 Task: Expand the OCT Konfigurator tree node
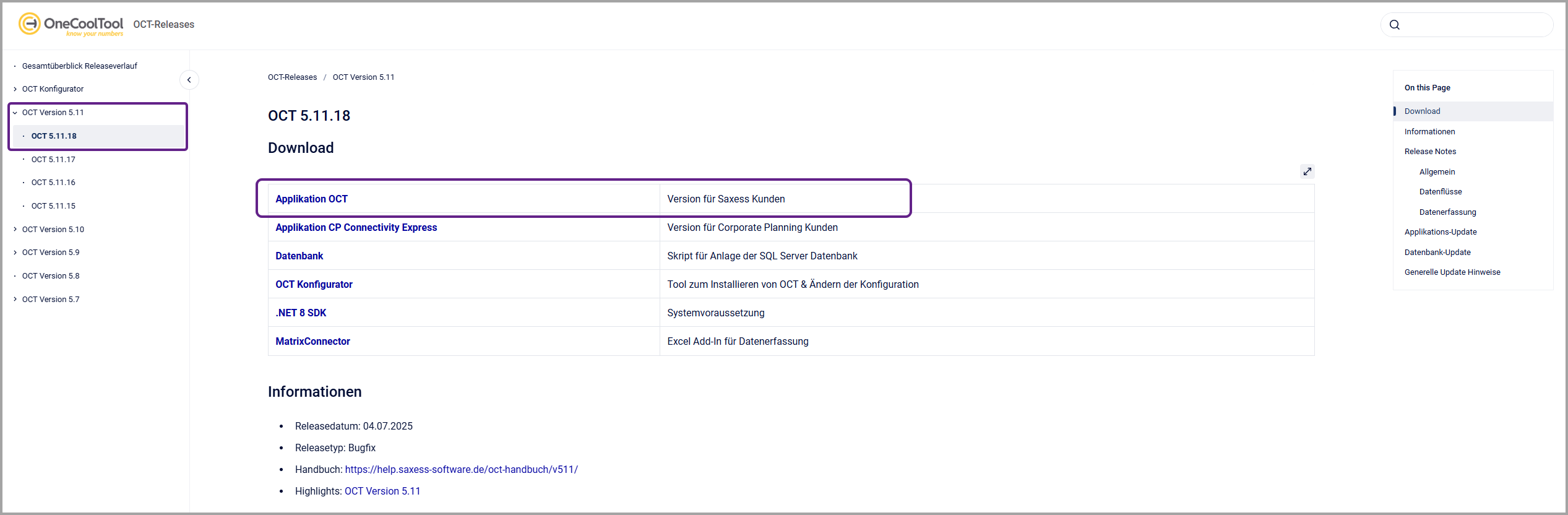click(x=15, y=89)
